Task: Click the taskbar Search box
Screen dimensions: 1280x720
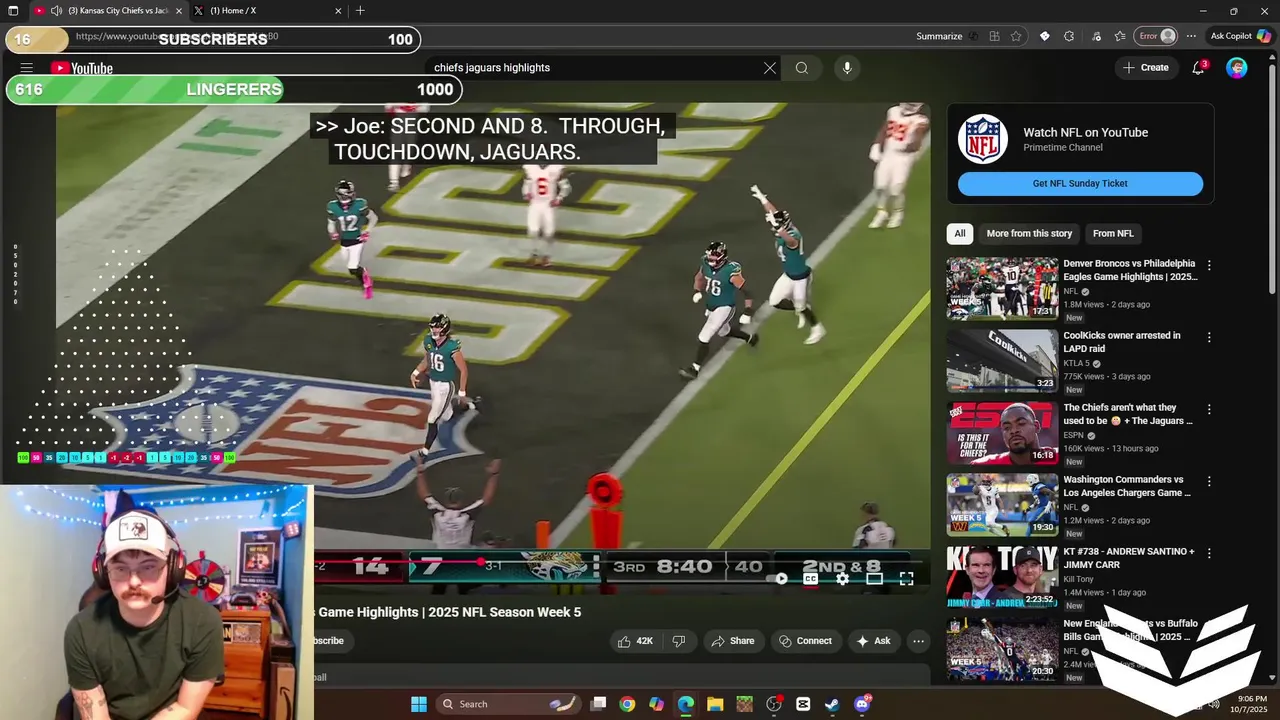Action: (x=507, y=704)
